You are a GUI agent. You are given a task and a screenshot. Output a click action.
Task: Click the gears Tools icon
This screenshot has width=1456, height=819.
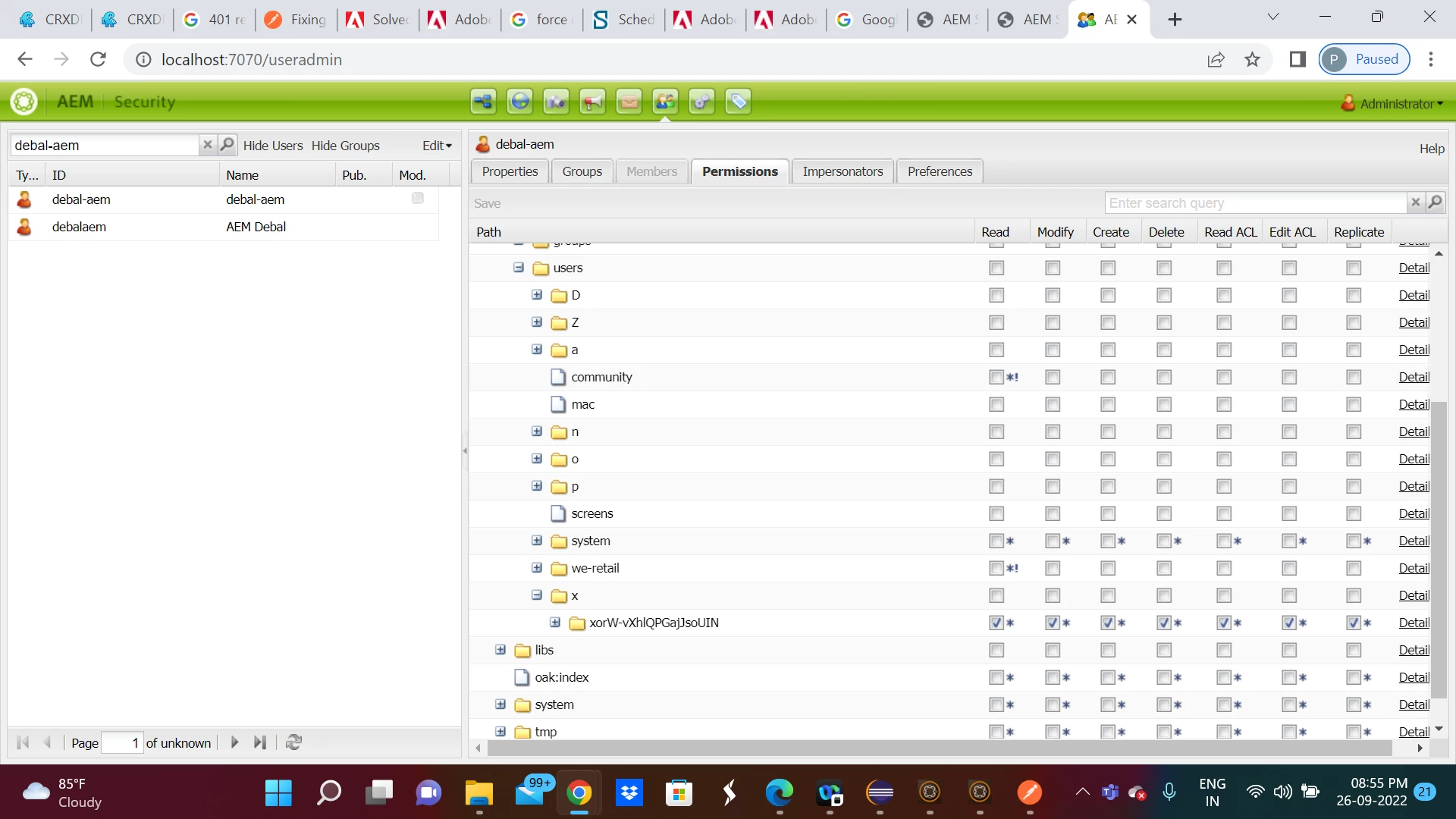(701, 102)
